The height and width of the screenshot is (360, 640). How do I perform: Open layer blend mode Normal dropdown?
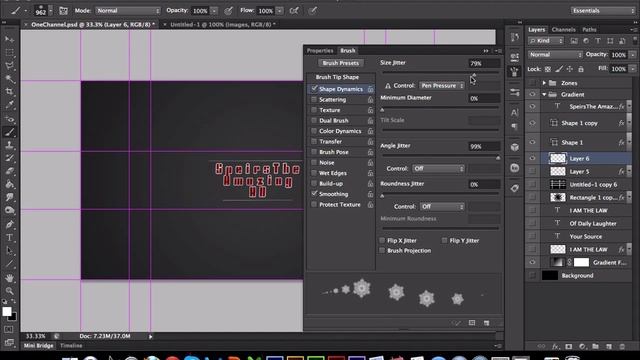tap(555, 55)
